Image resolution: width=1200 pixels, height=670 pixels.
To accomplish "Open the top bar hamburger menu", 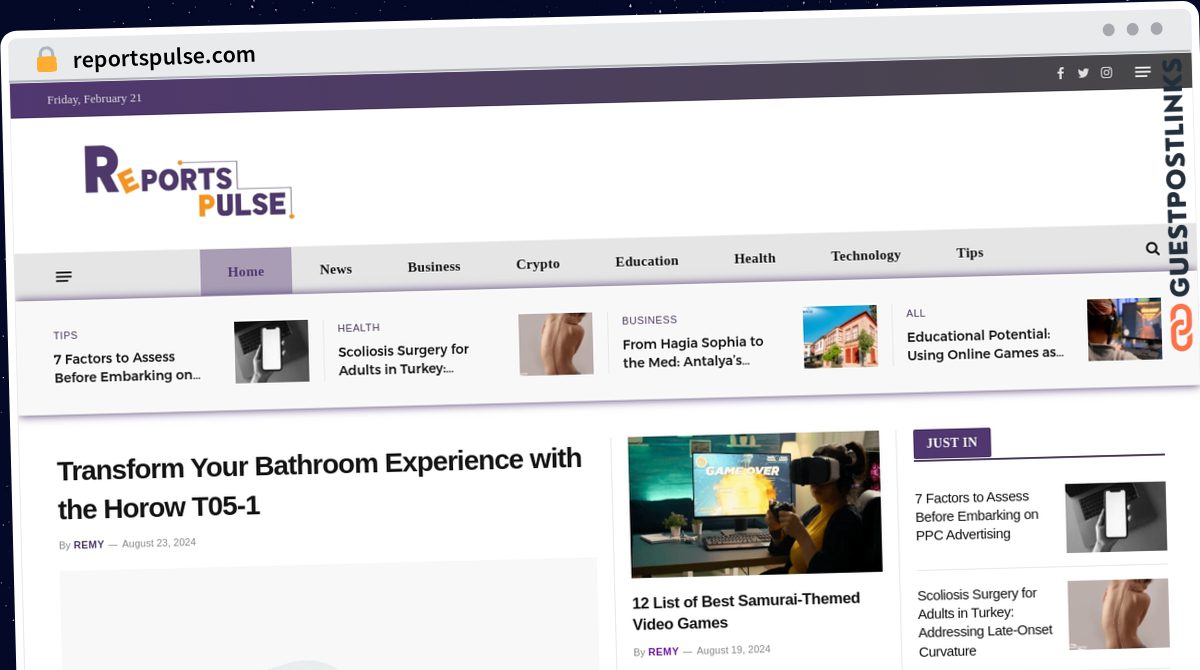I will [1143, 71].
